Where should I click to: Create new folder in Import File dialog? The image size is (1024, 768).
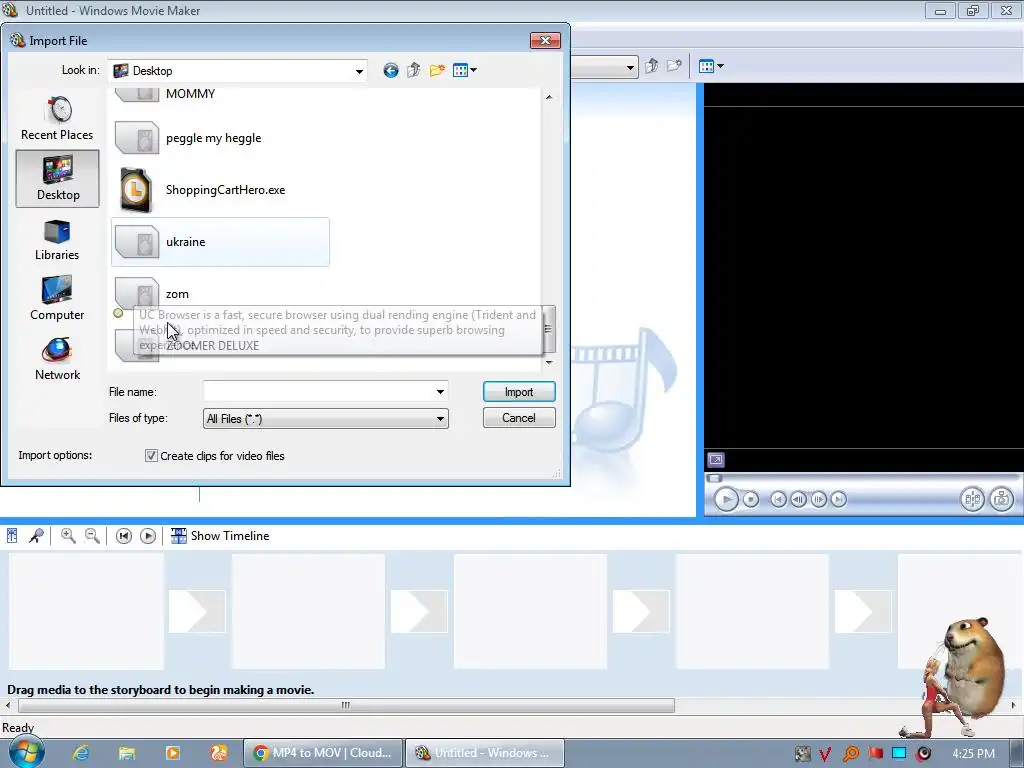[x=437, y=71]
